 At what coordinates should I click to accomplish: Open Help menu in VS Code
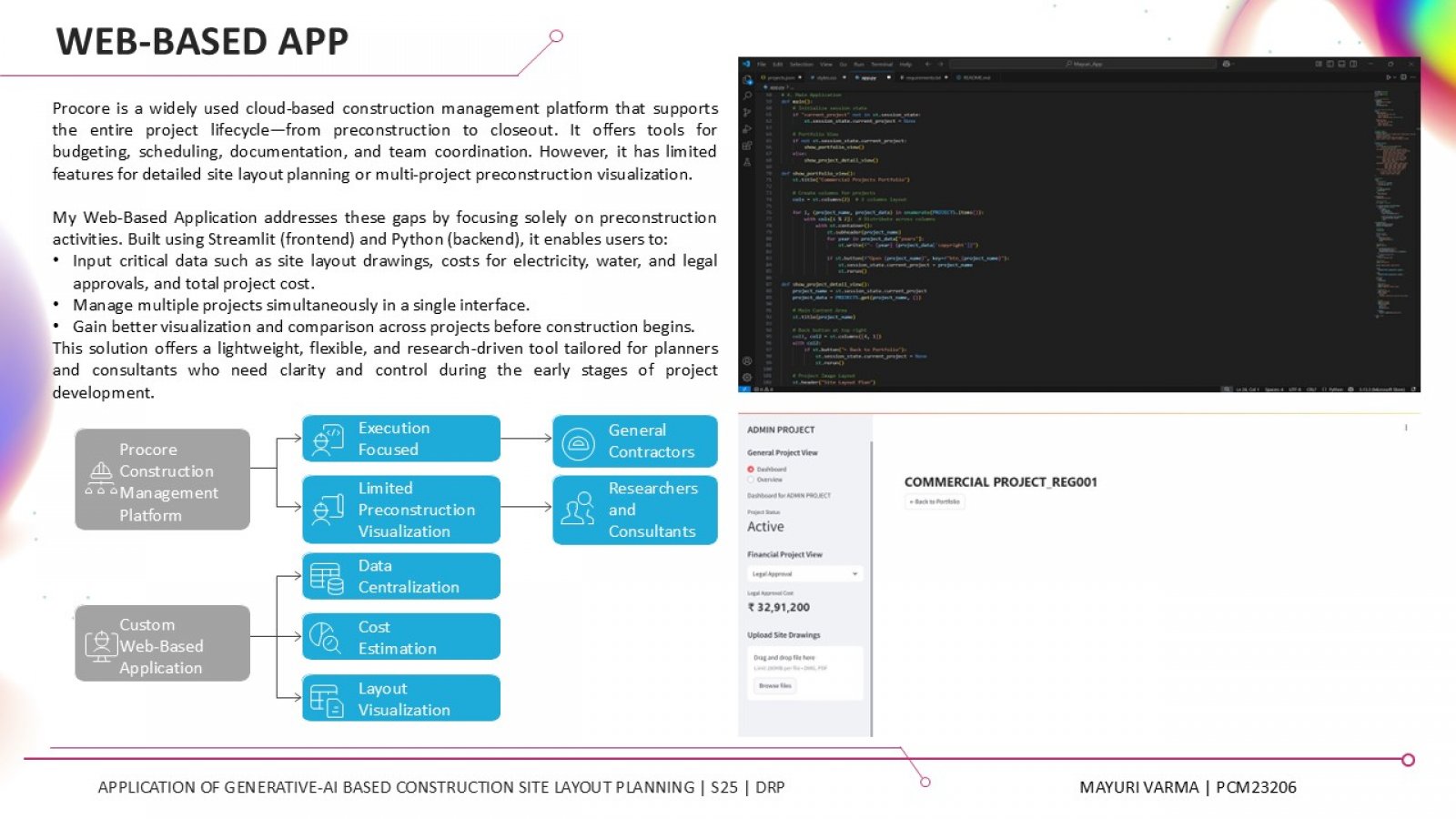coord(905,65)
